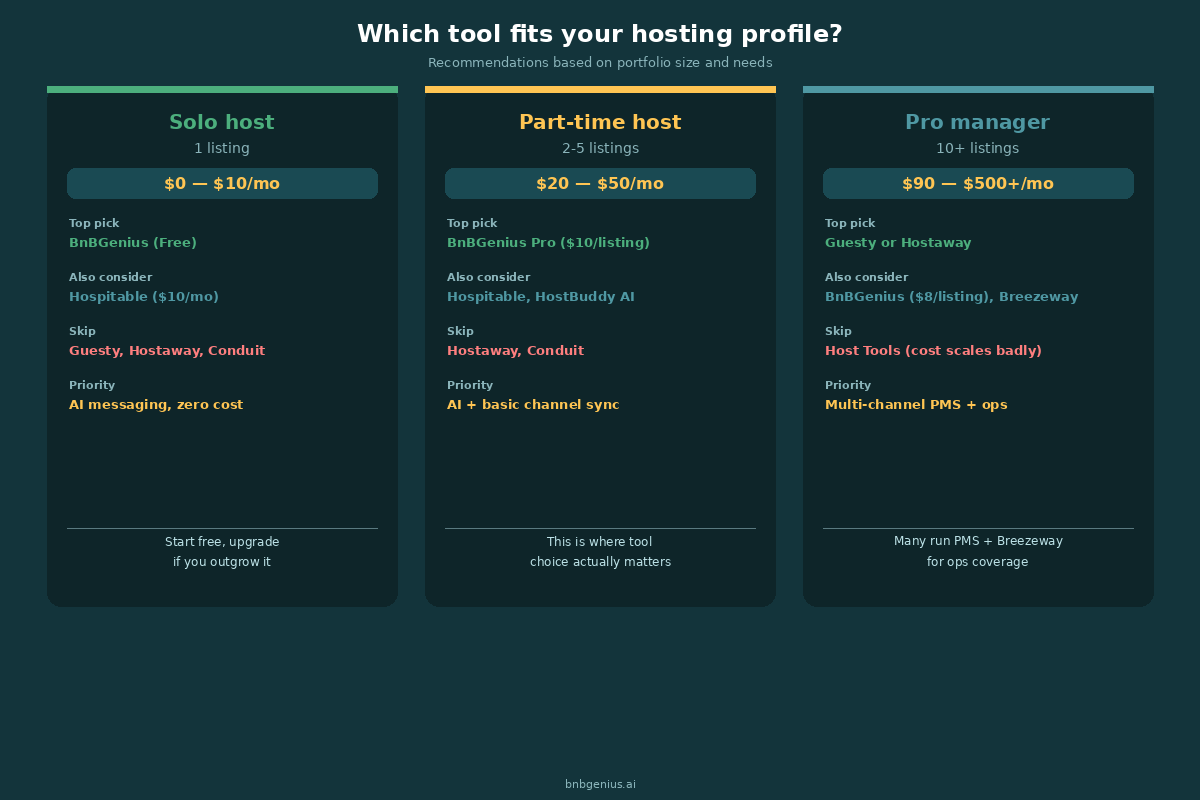Click the 'Which tool fits your hosting profile?' title
This screenshot has height=800, width=1200.
(x=600, y=34)
